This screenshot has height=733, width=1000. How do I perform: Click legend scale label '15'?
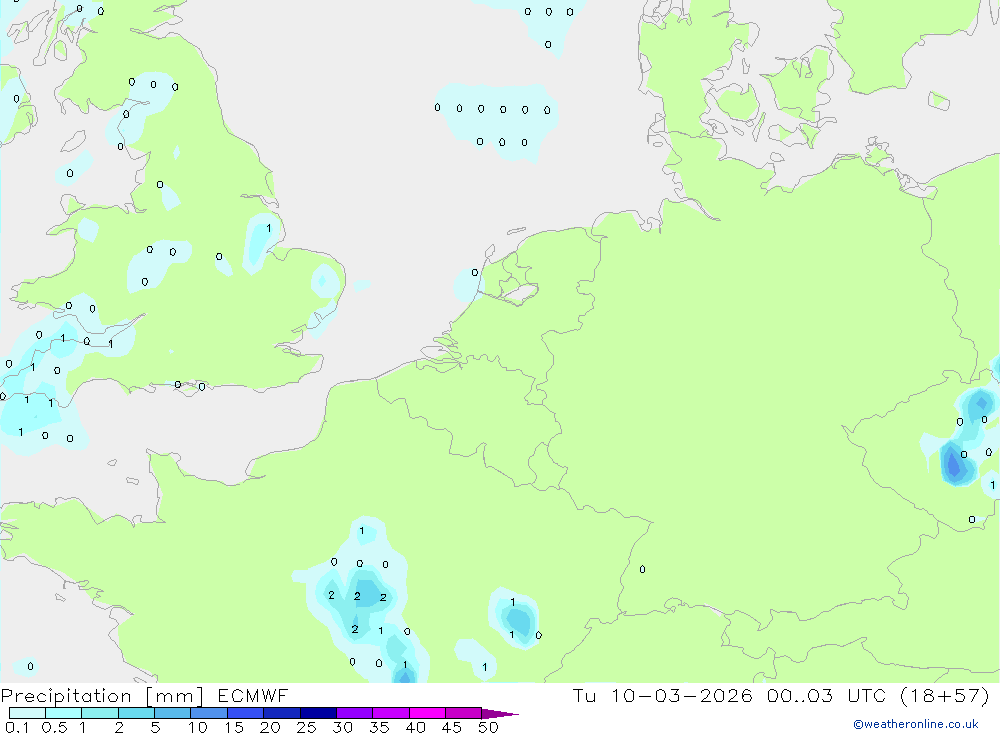coord(234,727)
